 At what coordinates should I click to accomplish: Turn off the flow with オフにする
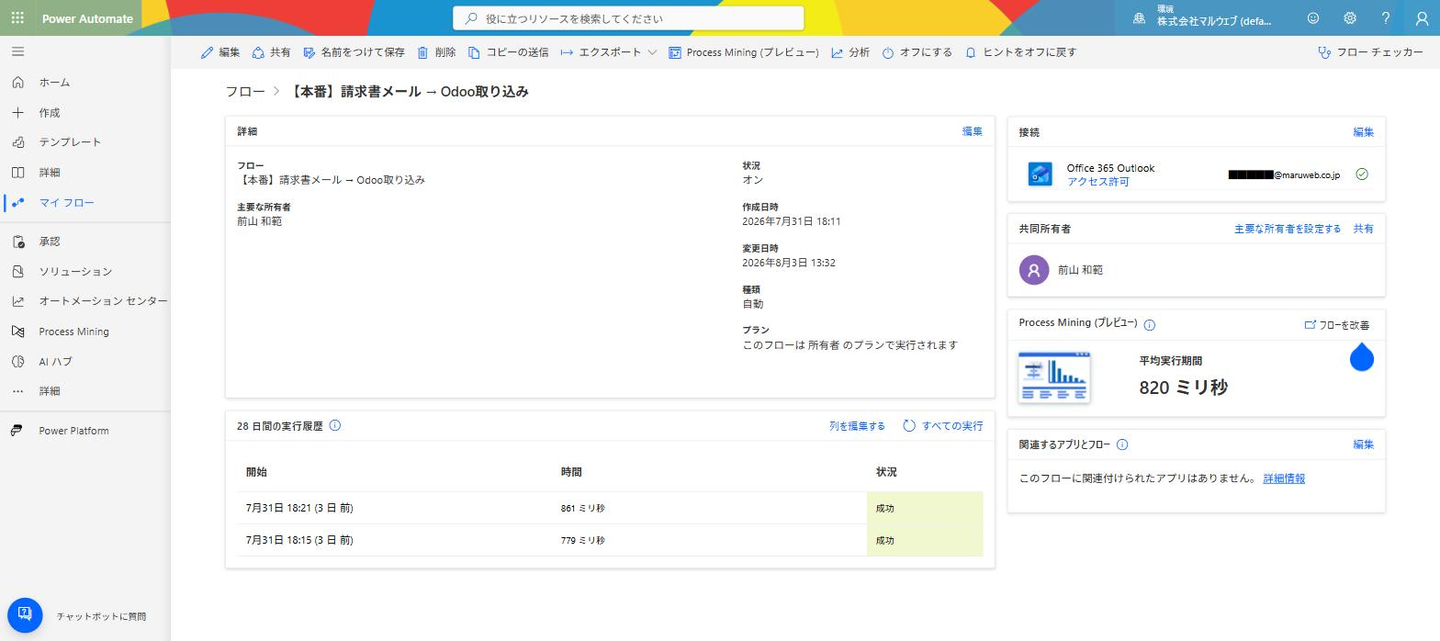pos(917,52)
